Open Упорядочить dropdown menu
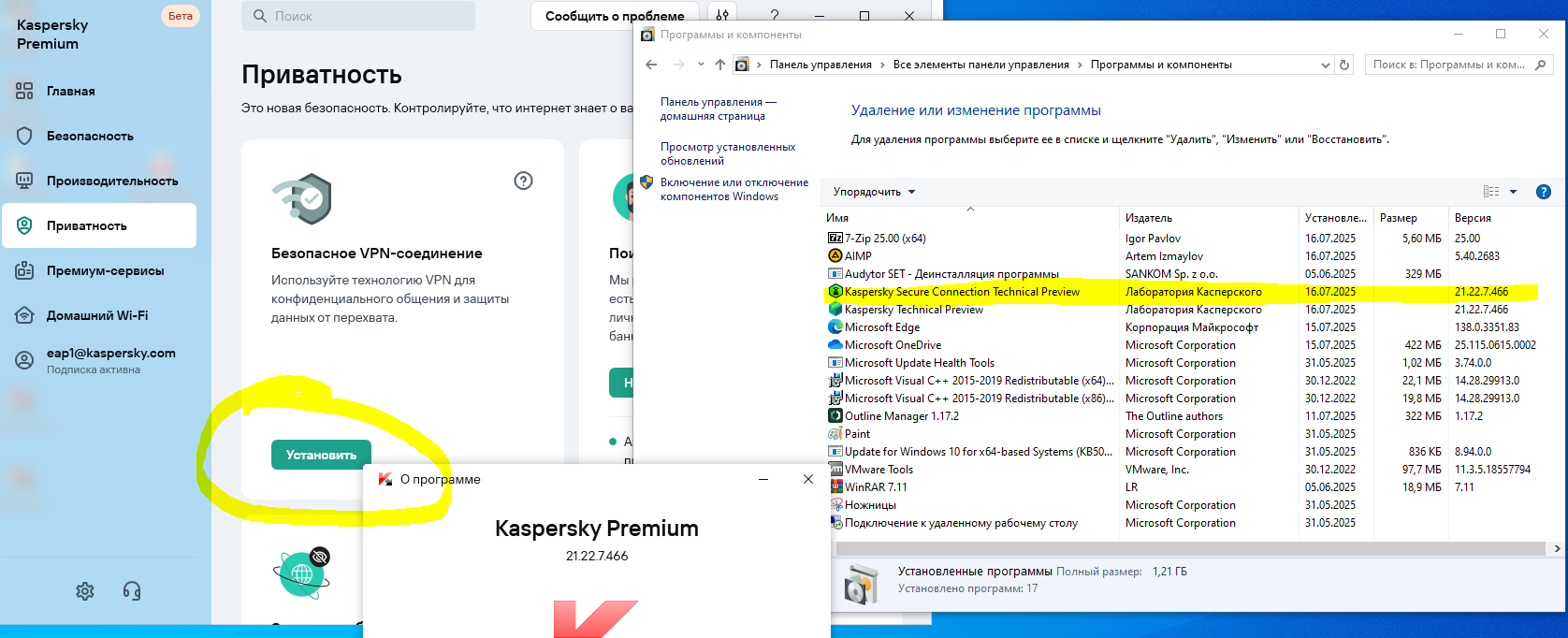 pyautogui.click(x=874, y=192)
